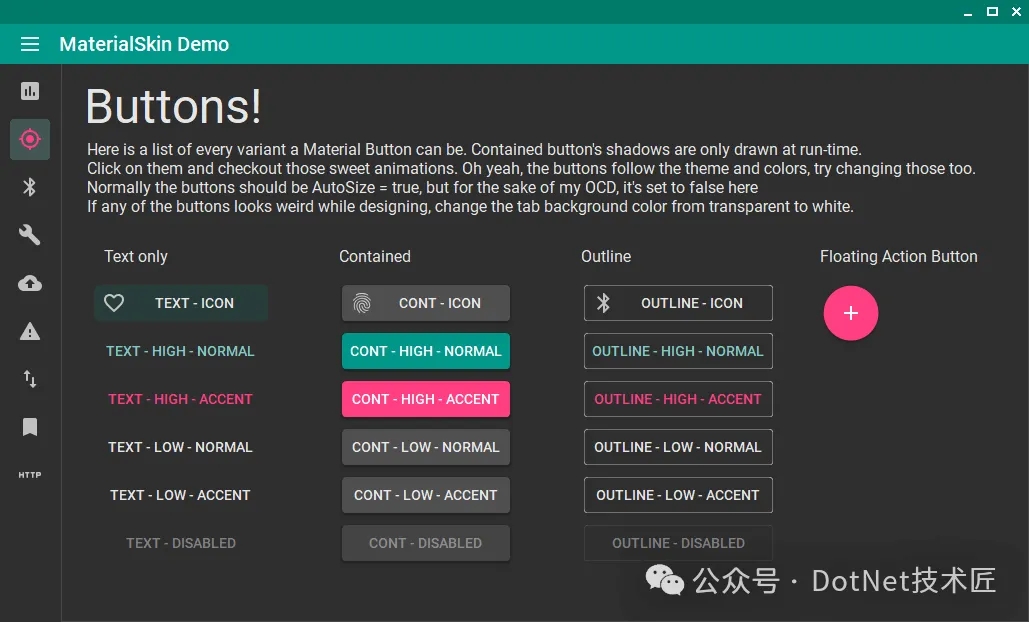Click OUTLINE - LOW - NORMAL button
The image size is (1029, 622).
click(678, 447)
